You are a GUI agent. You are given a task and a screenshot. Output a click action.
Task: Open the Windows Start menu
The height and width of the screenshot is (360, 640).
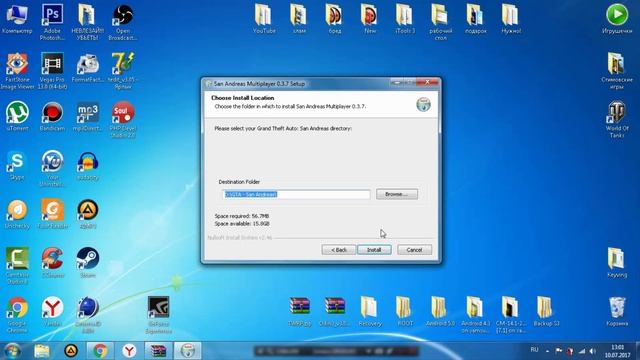(x=12, y=351)
